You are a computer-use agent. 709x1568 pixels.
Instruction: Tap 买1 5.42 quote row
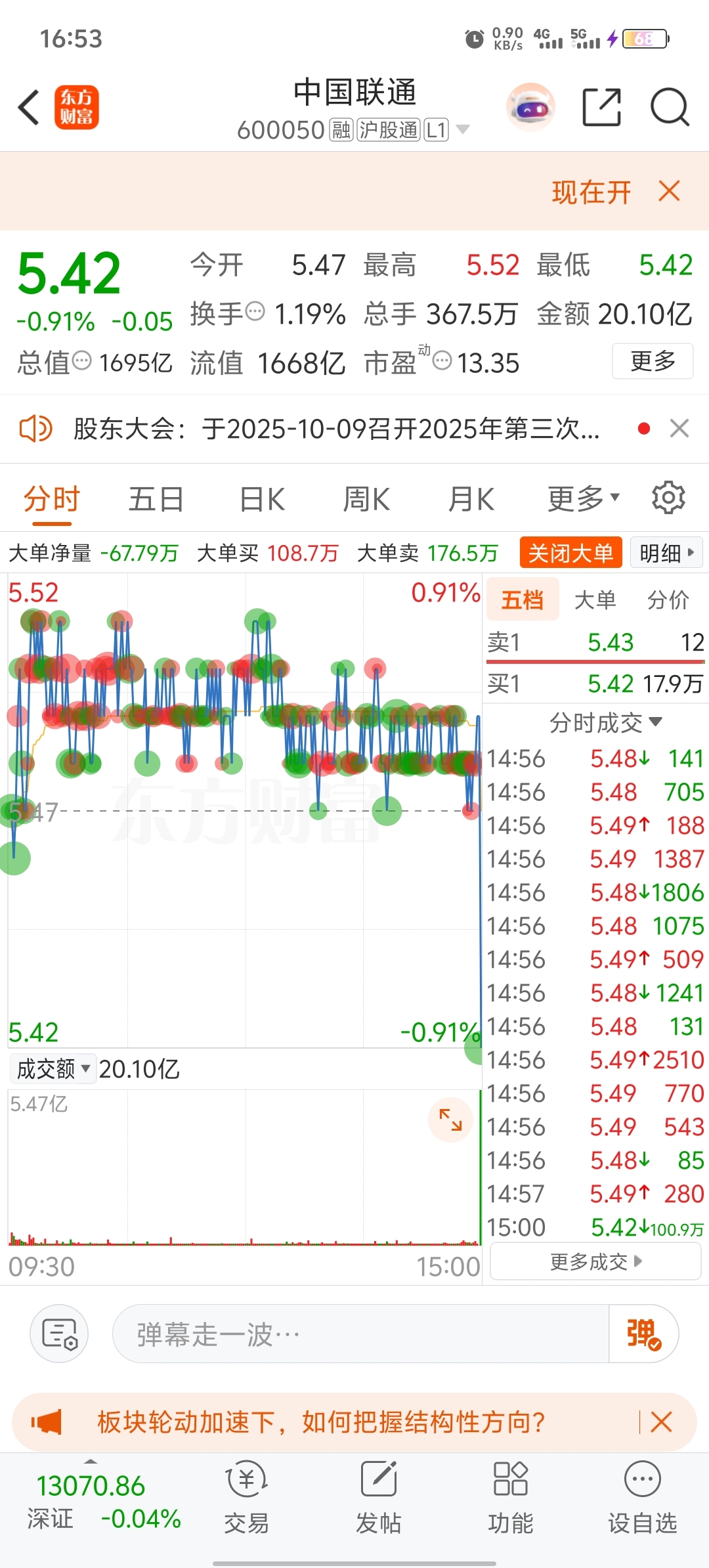pyautogui.click(x=595, y=684)
